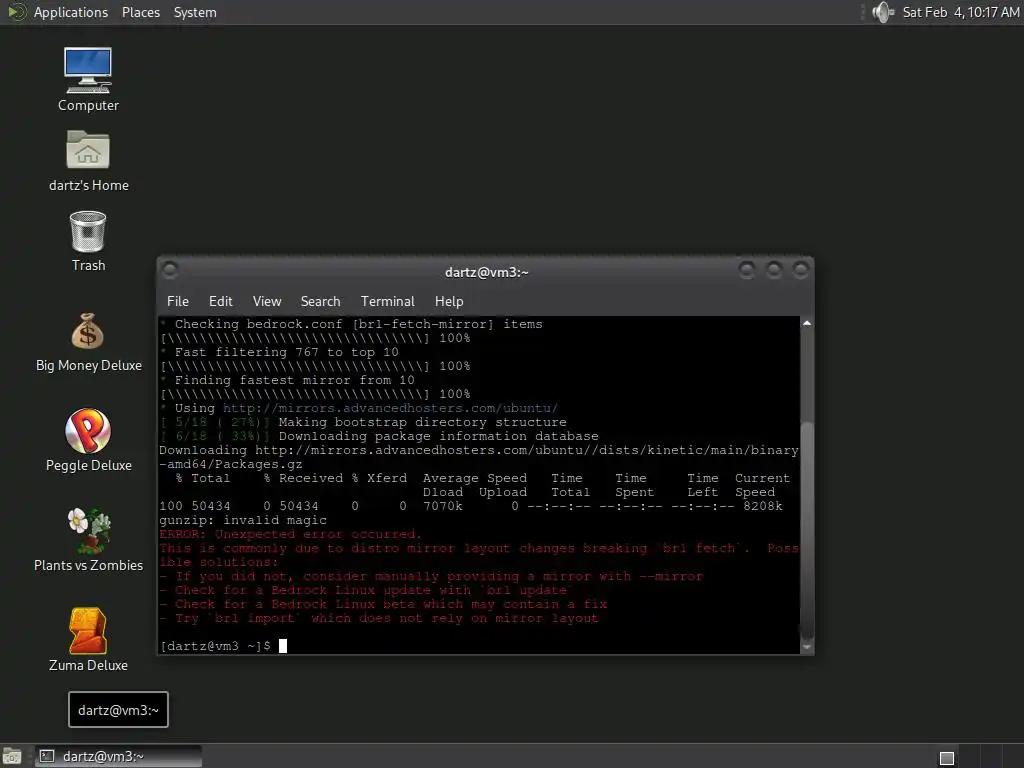Click 'Checking bedrock.conf' line in terminal
Viewport: 1024px width, 768px height.
(358, 324)
